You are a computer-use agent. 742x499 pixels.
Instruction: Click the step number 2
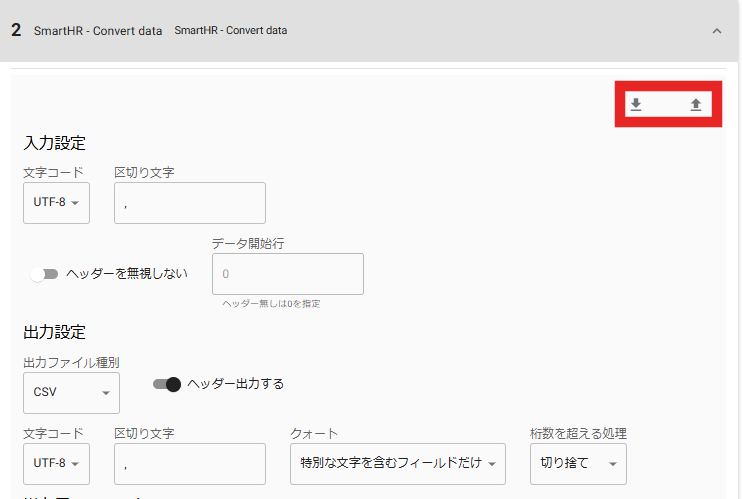pos(16,30)
